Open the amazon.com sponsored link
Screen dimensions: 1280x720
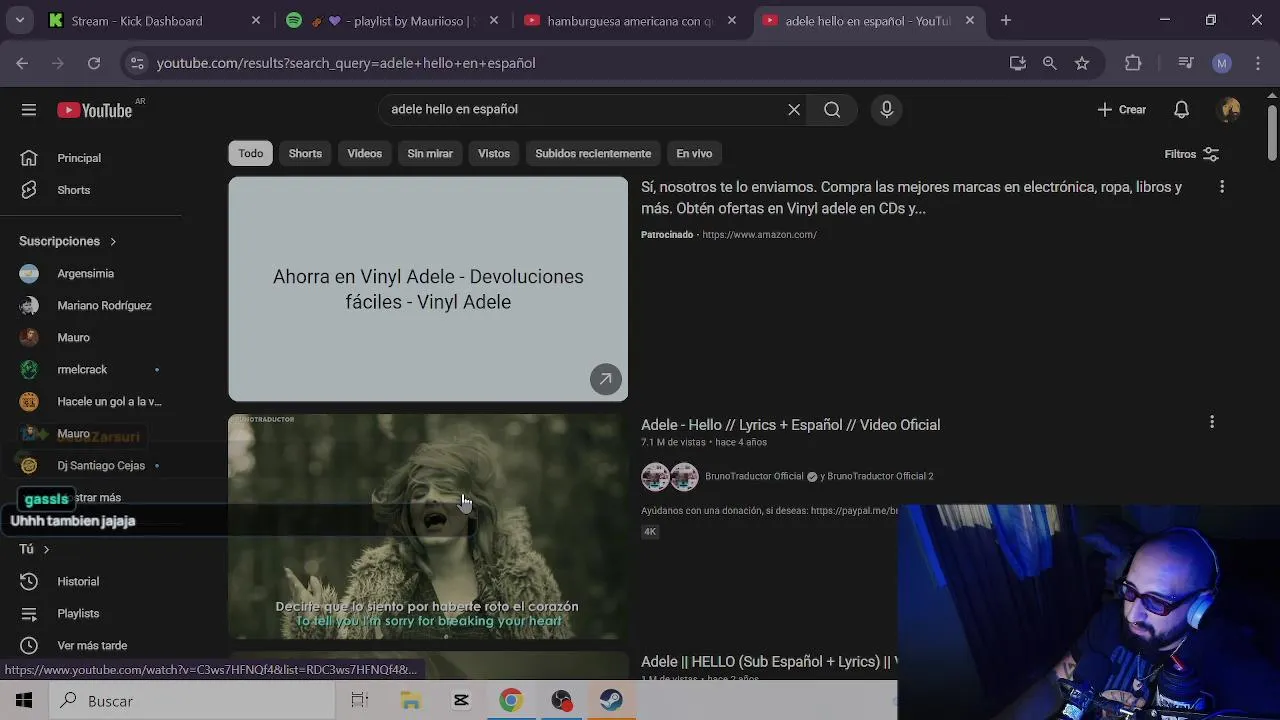point(759,235)
